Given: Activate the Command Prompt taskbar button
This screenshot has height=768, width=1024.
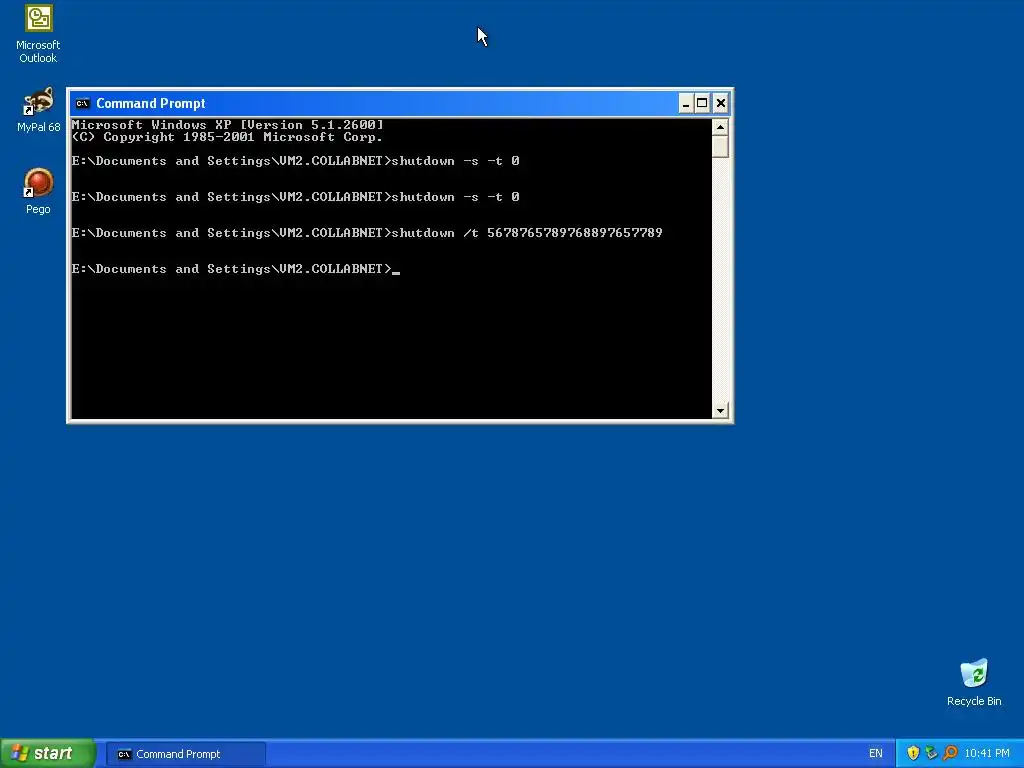Looking at the screenshot, I should [185, 754].
